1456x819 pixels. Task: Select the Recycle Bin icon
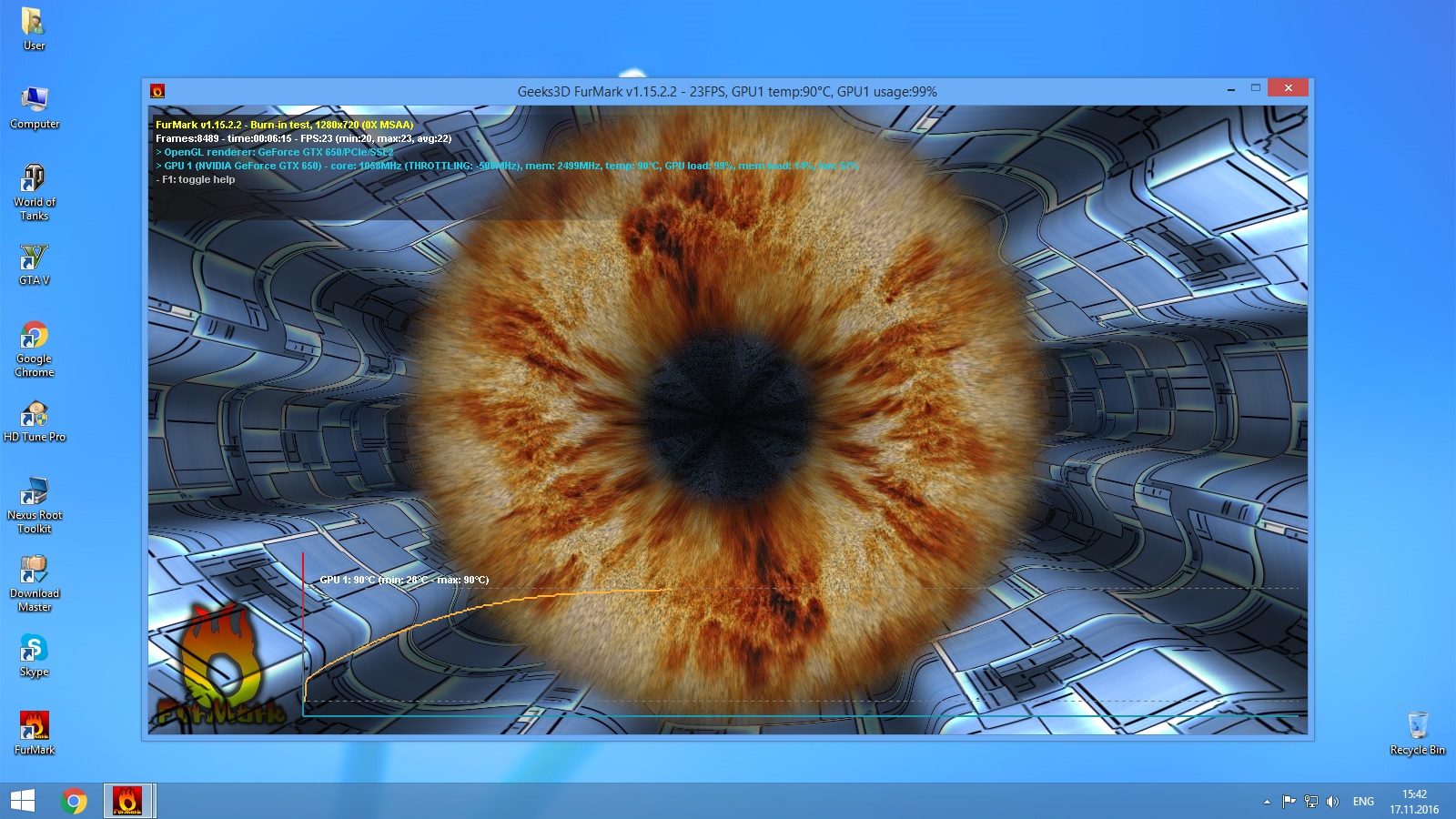click(1417, 733)
